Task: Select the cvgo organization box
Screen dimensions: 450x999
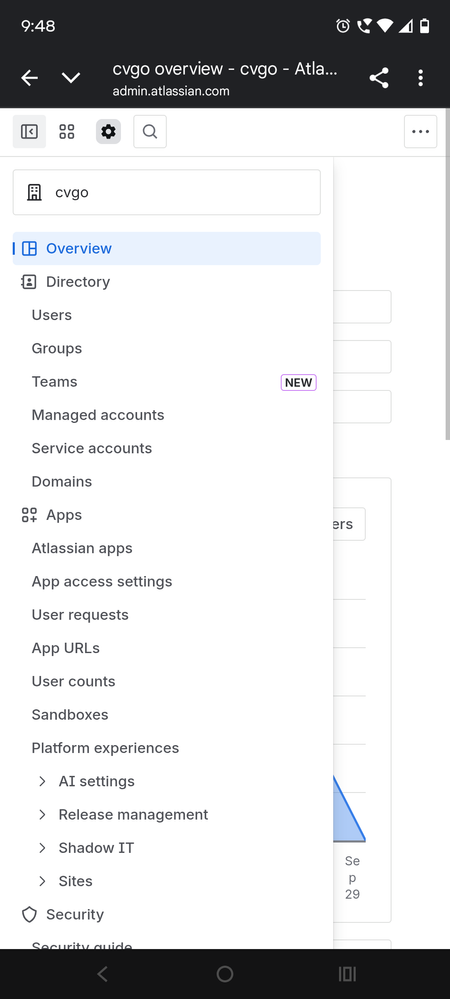Action: (166, 192)
